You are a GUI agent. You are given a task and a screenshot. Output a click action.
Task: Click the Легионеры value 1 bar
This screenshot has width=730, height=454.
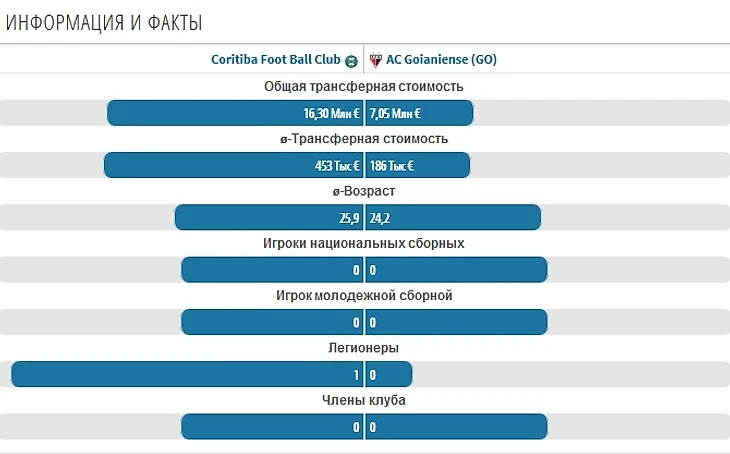pyautogui.click(x=186, y=375)
